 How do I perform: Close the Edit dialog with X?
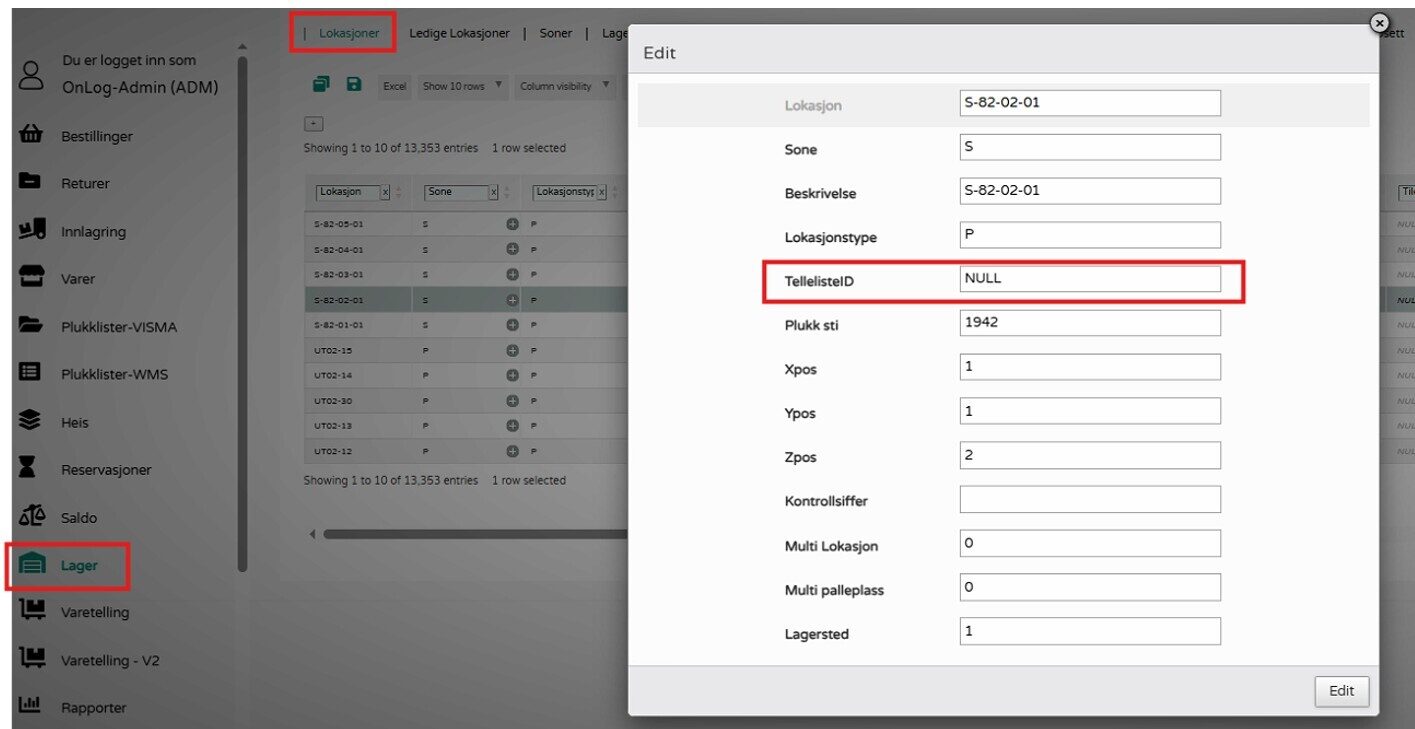[1379, 23]
